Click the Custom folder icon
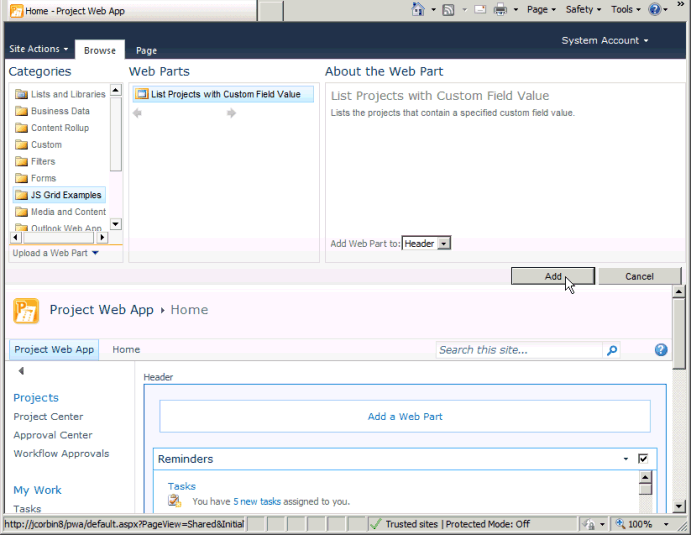 tap(21, 144)
